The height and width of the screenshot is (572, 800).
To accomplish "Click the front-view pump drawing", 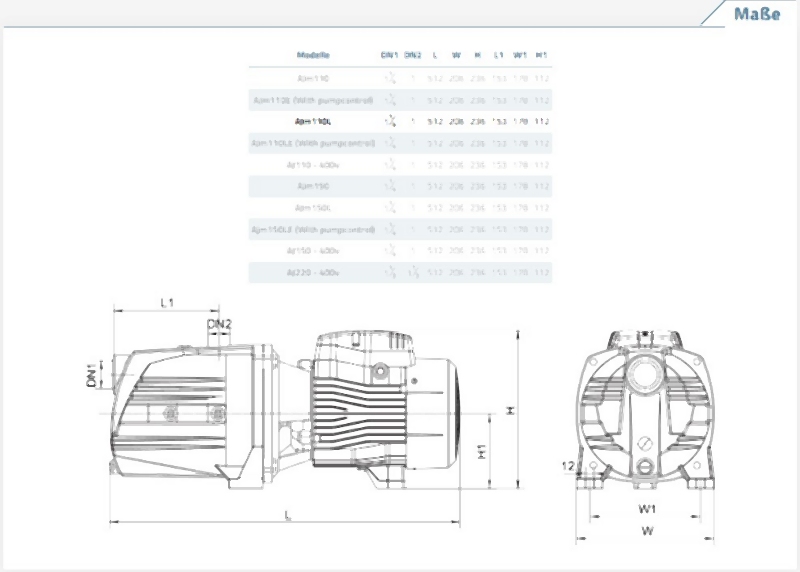I will tap(645, 410).
